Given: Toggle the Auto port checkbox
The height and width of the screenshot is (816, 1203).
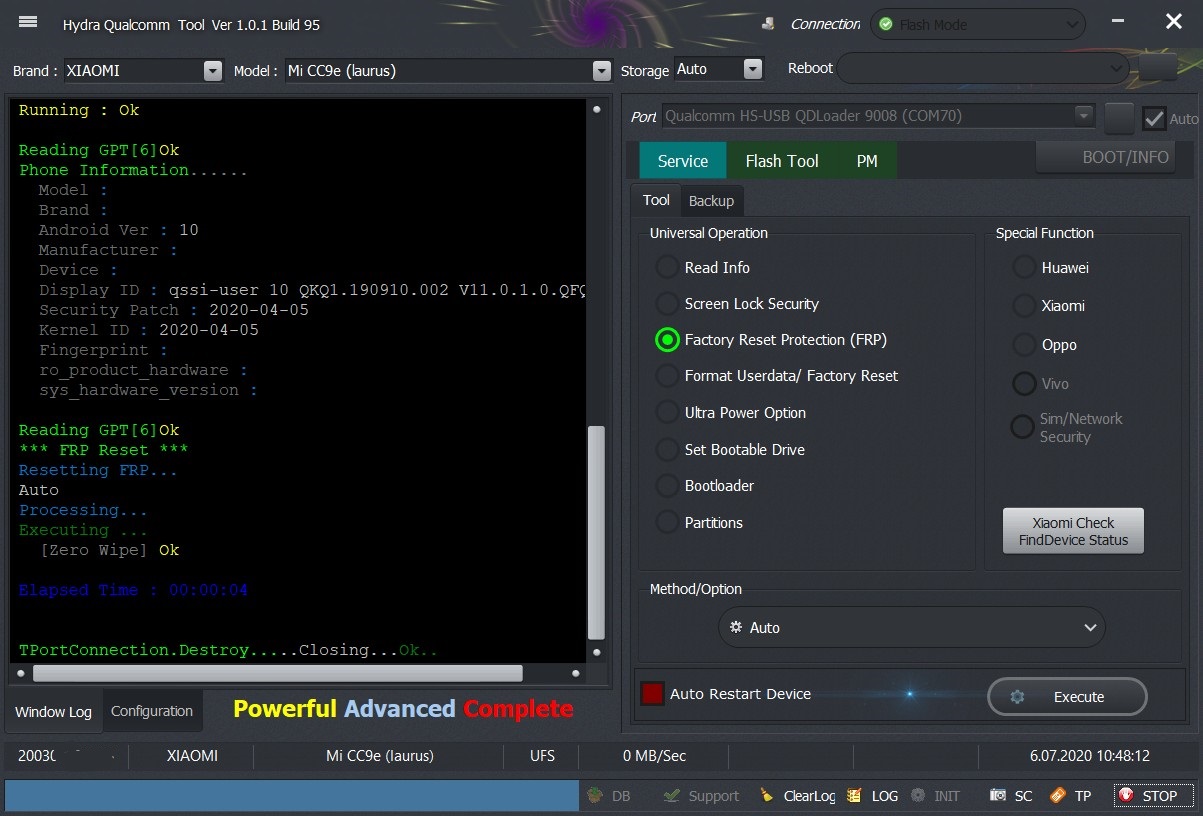Looking at the screenshot, I should pyautogui.click(x=1154, y=118).
